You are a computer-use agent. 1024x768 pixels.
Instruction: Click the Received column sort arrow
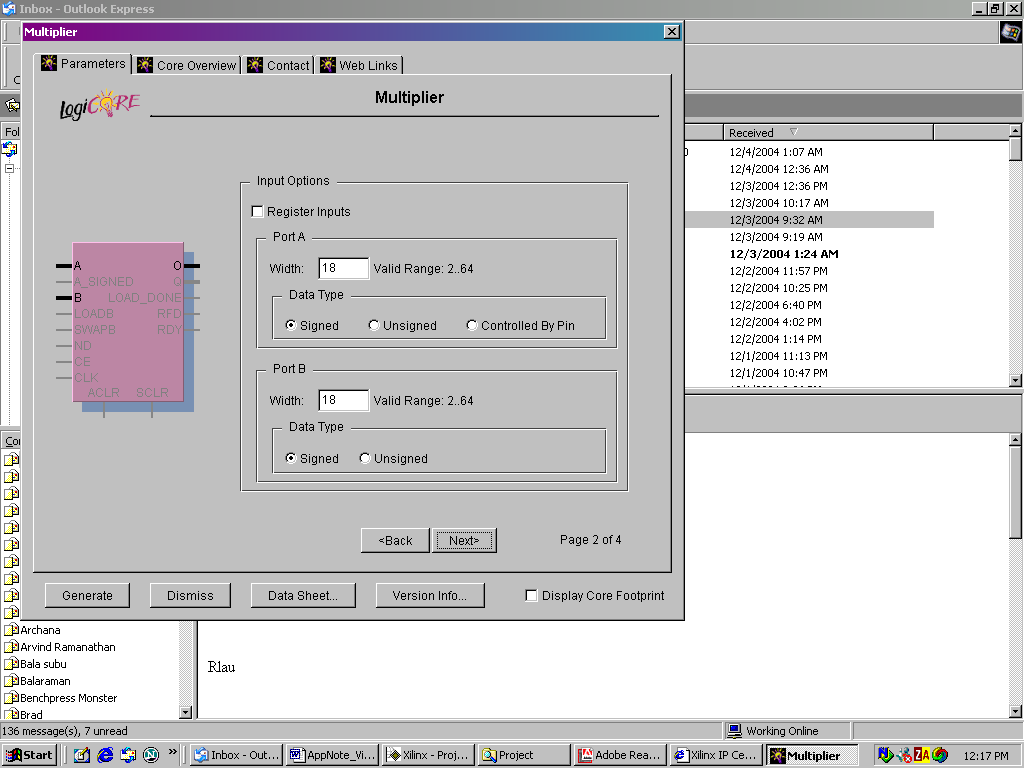tap(794, 132)
